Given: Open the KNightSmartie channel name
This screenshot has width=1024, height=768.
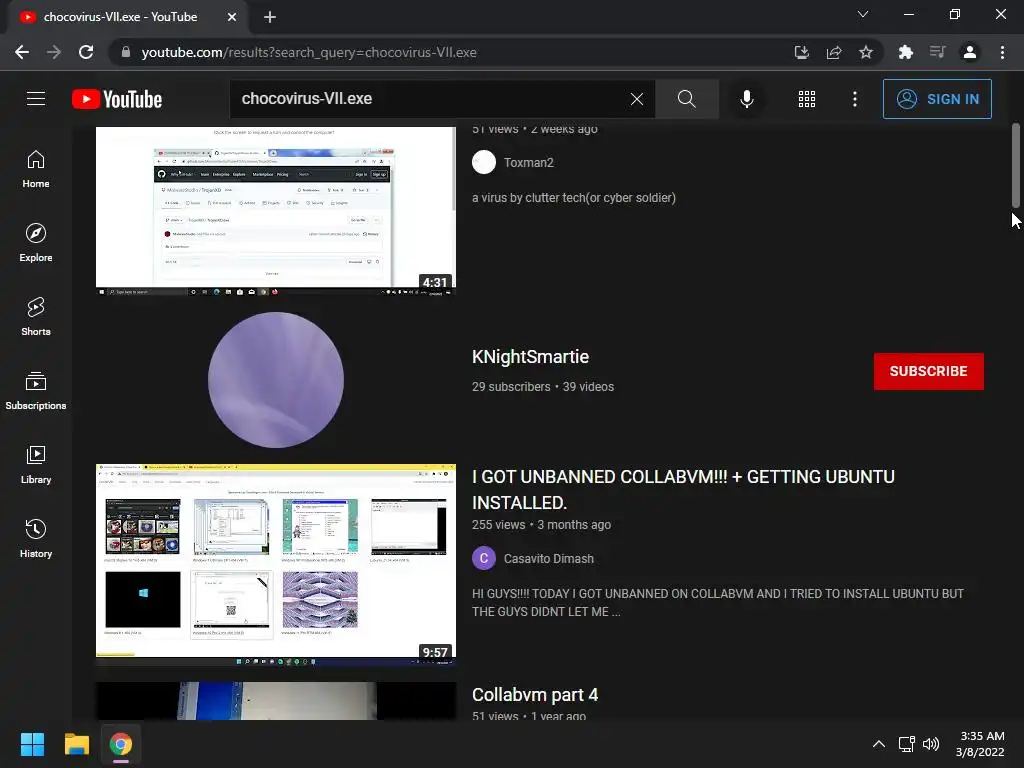Looking at the screenshot, I should 530,357.
